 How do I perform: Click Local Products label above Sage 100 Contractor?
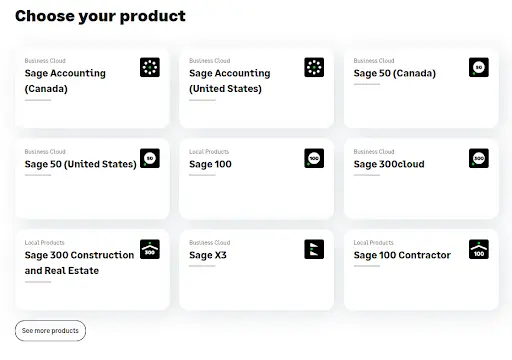pyautogui.click(x=374, y=243)
